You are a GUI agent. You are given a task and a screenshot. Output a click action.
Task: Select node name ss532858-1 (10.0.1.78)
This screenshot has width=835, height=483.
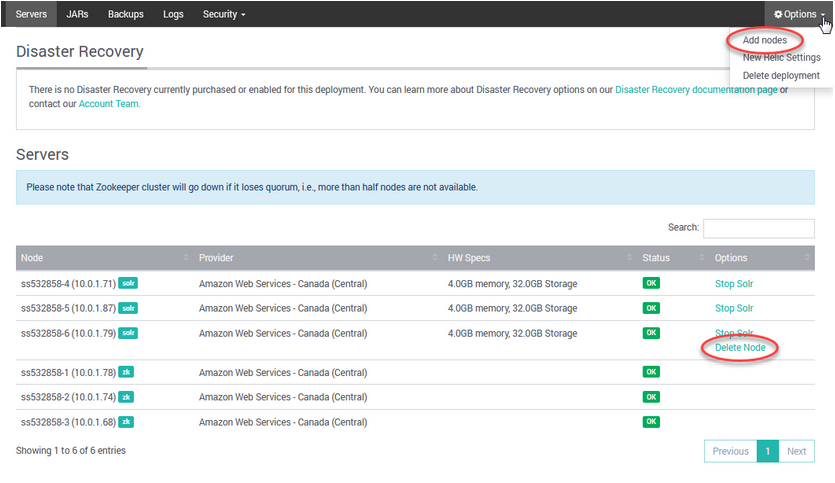click(68, 373)
